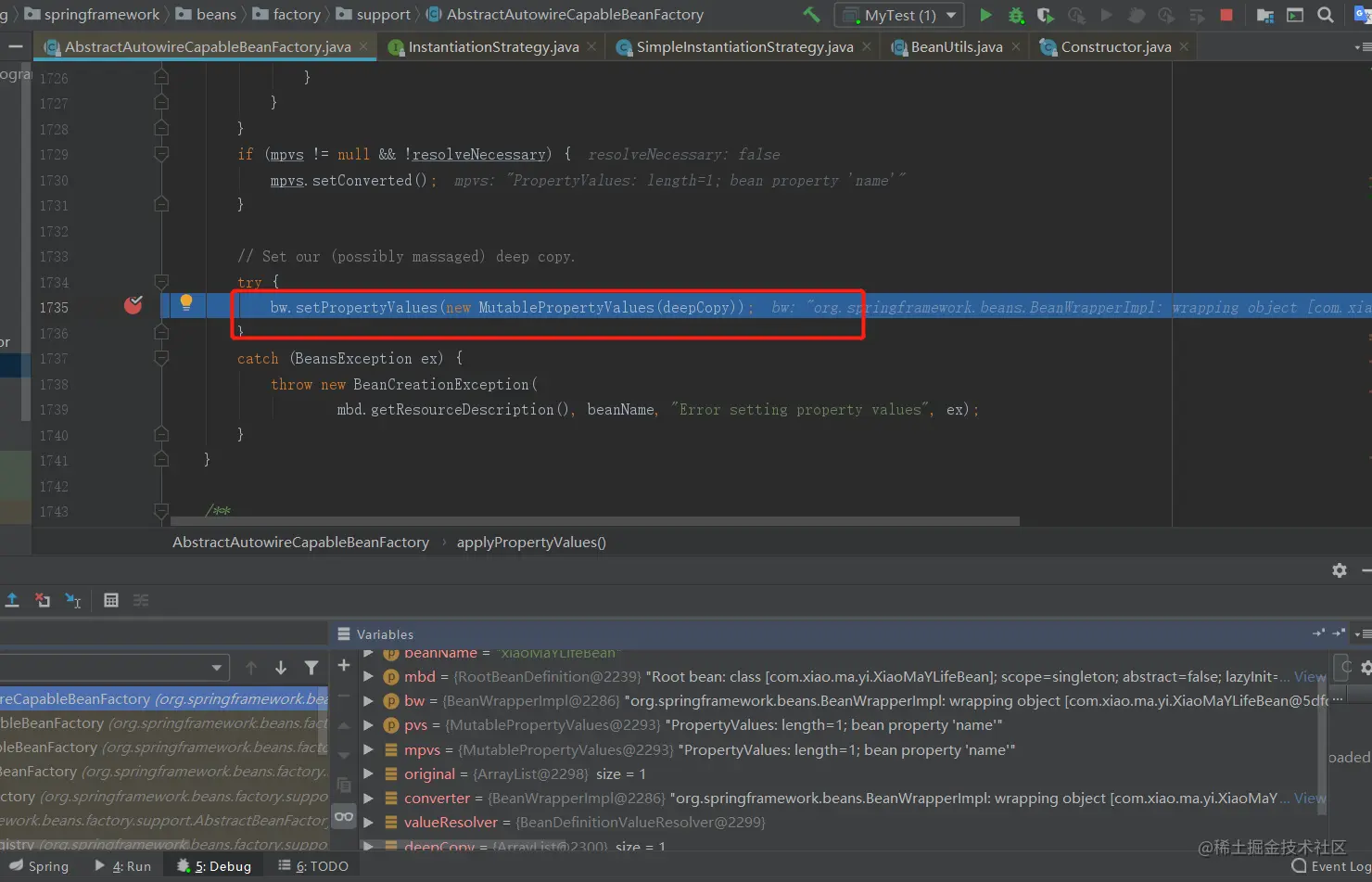The image size is (1372, 882).
Task: Open the Event Log in status bar
Action: click(x=1331, y=866)
